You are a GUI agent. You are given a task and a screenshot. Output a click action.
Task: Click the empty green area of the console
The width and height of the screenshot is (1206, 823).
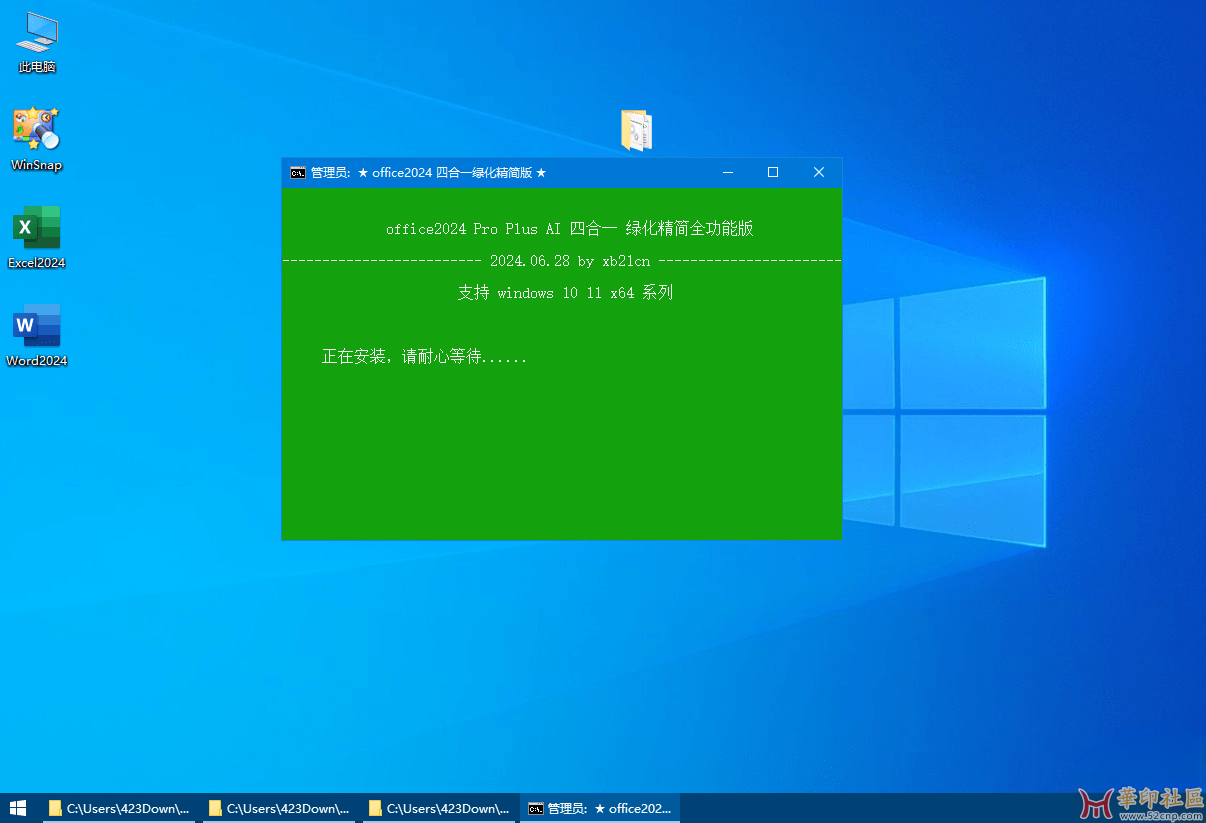pos(560,460)
